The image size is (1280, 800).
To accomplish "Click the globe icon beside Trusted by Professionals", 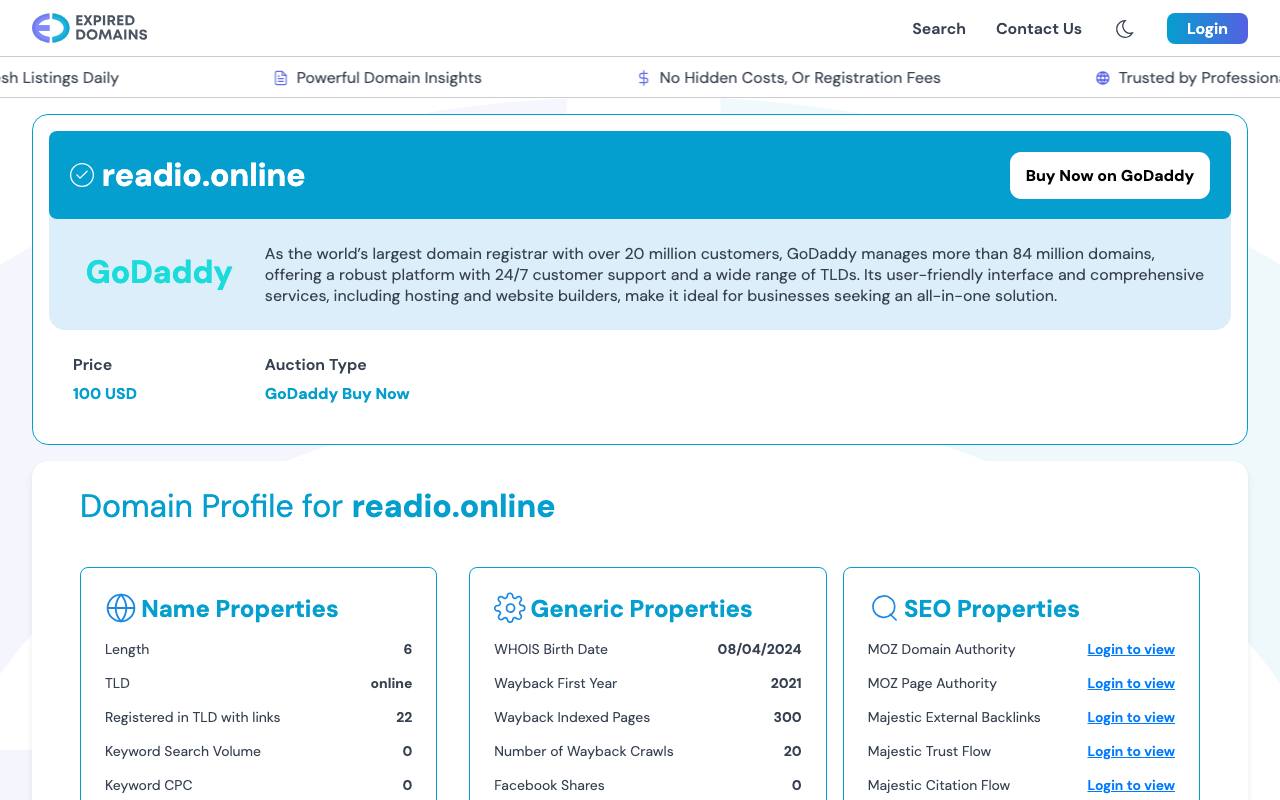I will 1103,78.
